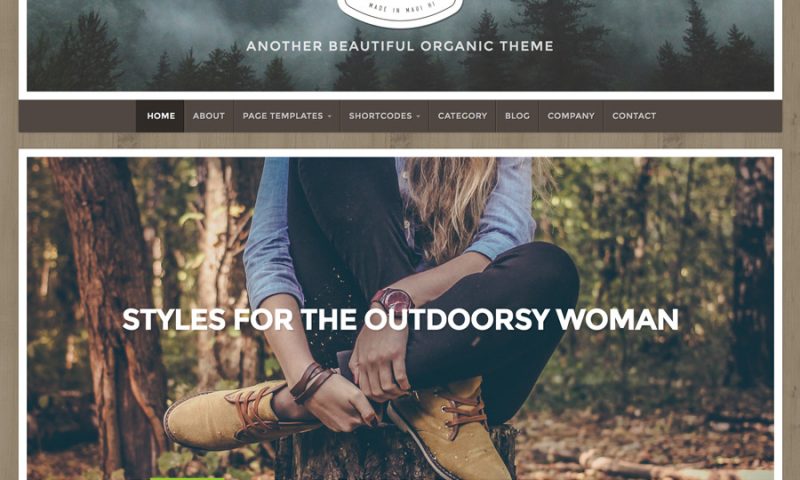Click the leather bracelet on woman's wrist
800x480 pixels.
point(311,382)
